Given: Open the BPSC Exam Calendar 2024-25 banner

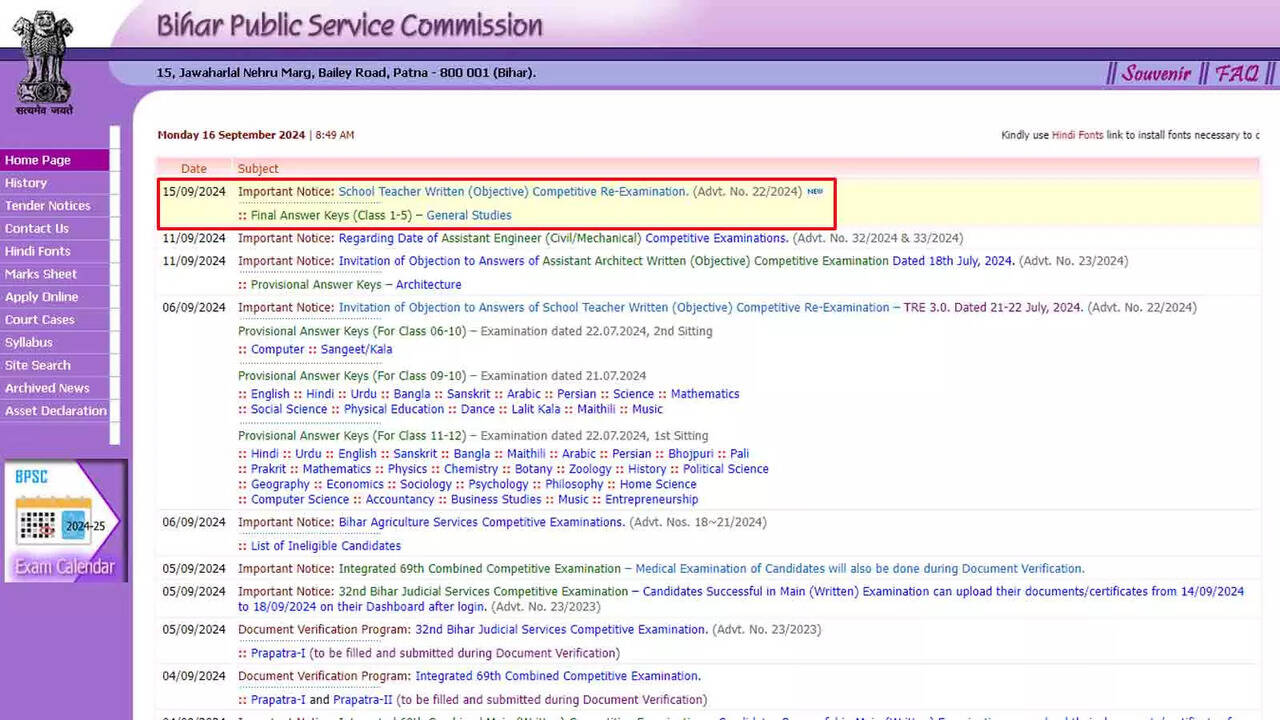Looking at the screenshot, I should point(65,520).
